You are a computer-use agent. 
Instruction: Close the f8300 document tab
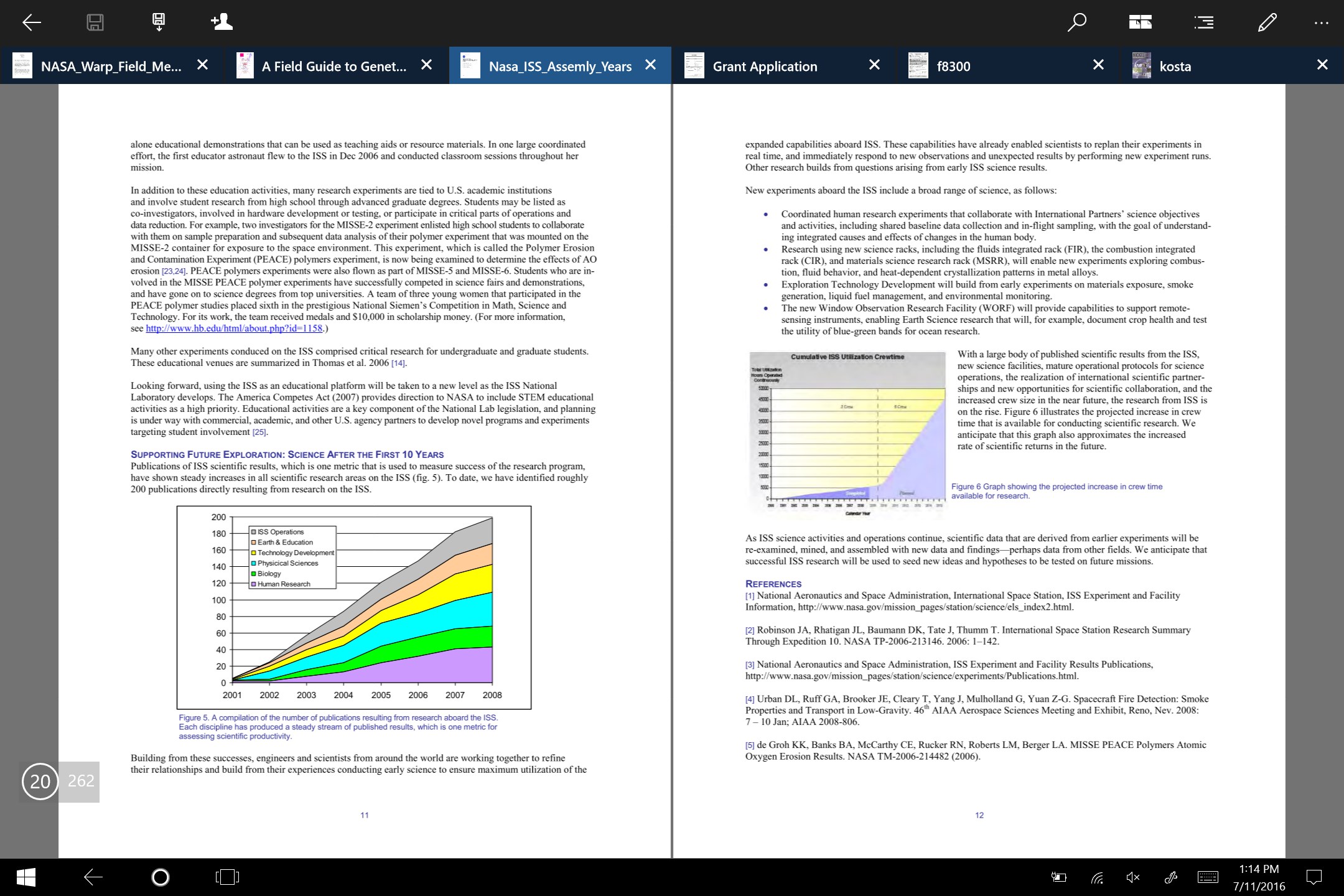click(1098, 65)
